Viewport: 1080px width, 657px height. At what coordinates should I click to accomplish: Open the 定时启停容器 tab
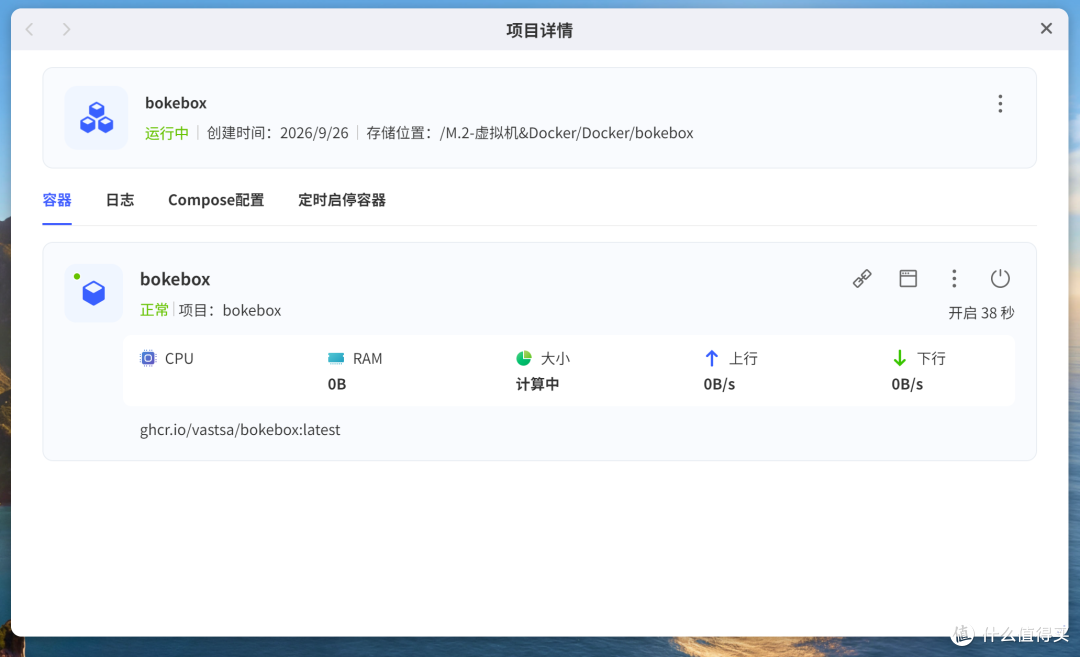[x=342, y=200]
